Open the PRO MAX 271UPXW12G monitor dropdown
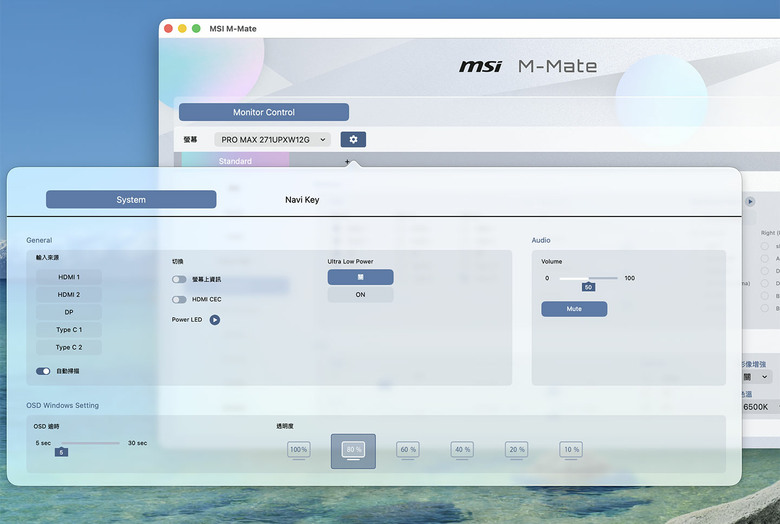Viewport: 780px width, 524px height. [272, 140]
